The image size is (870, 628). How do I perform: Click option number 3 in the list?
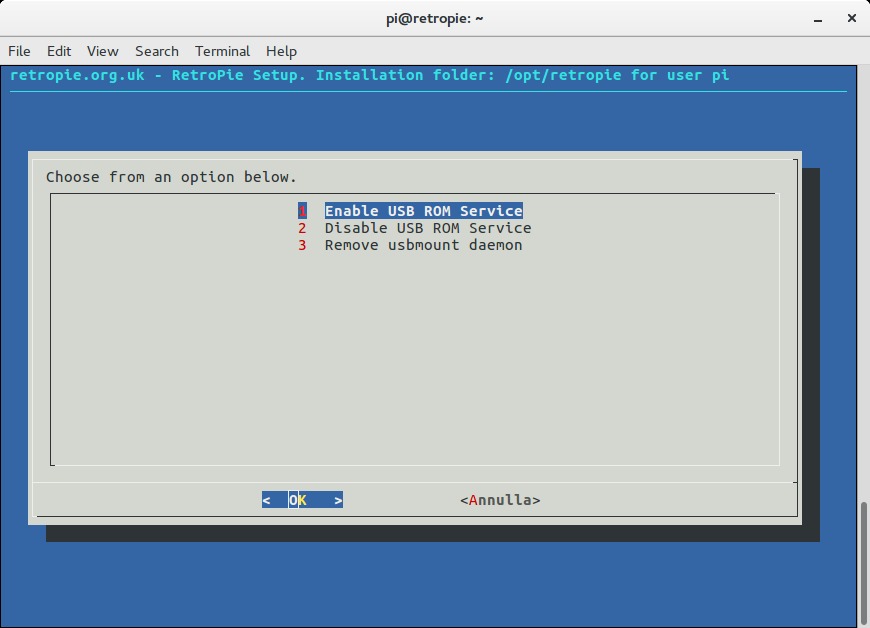pos(303,245)
